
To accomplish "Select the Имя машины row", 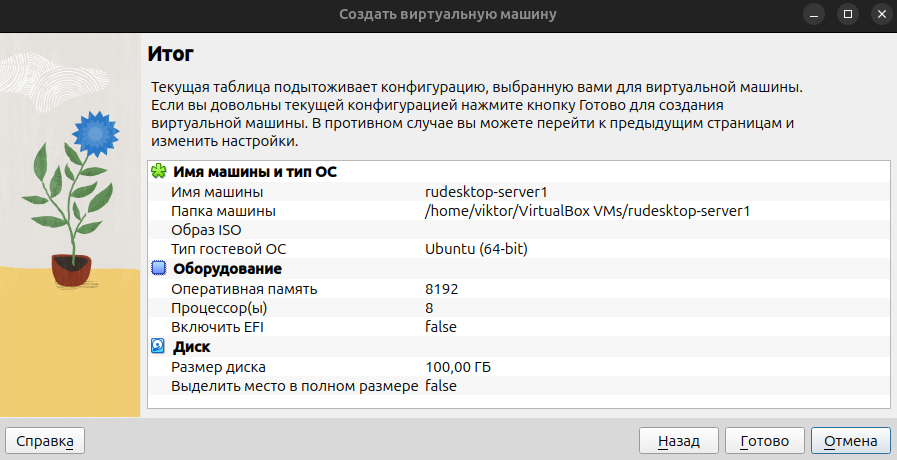I will (217, 192).
